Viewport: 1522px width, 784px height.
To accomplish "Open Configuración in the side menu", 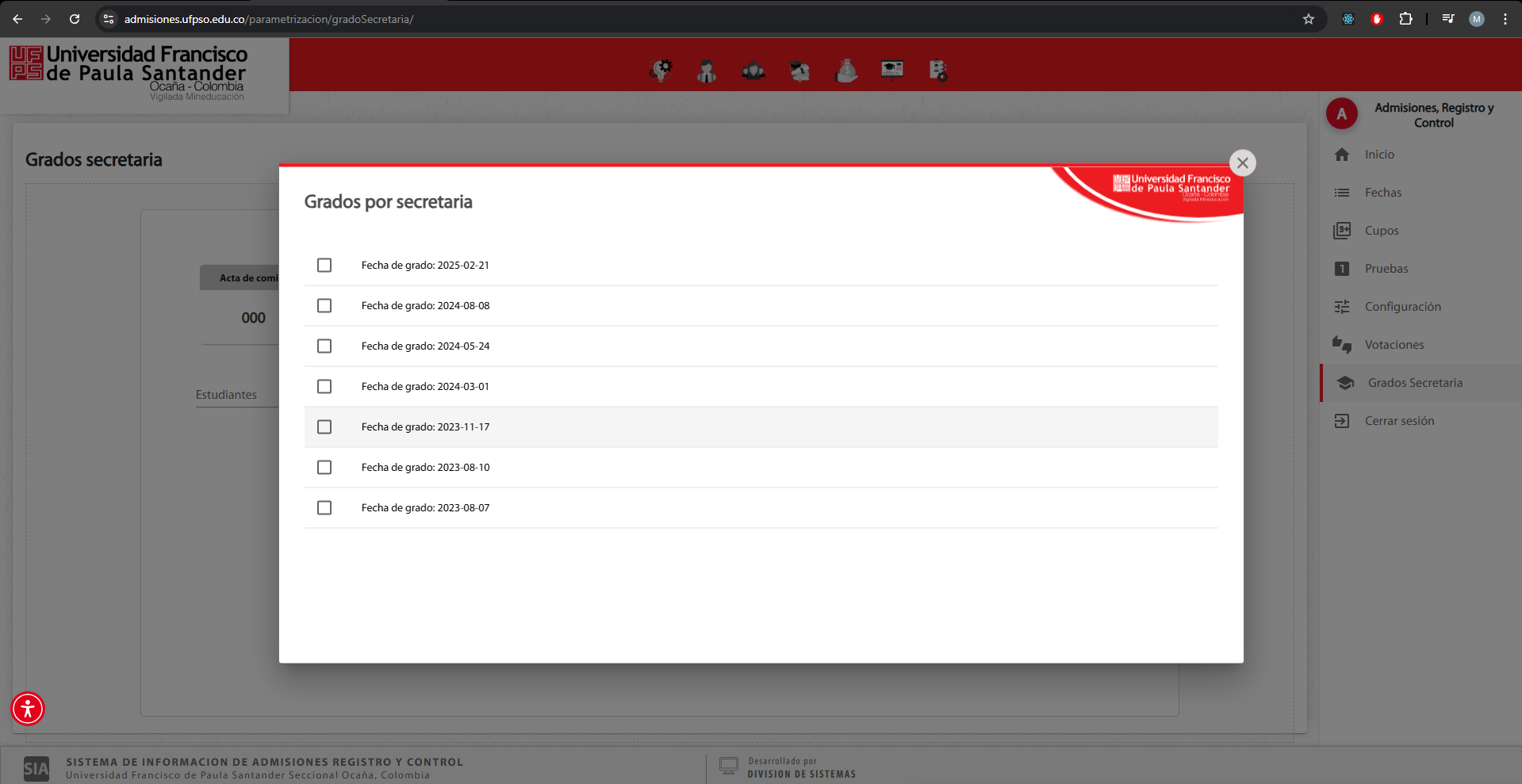I will (x=1402, y=307).
